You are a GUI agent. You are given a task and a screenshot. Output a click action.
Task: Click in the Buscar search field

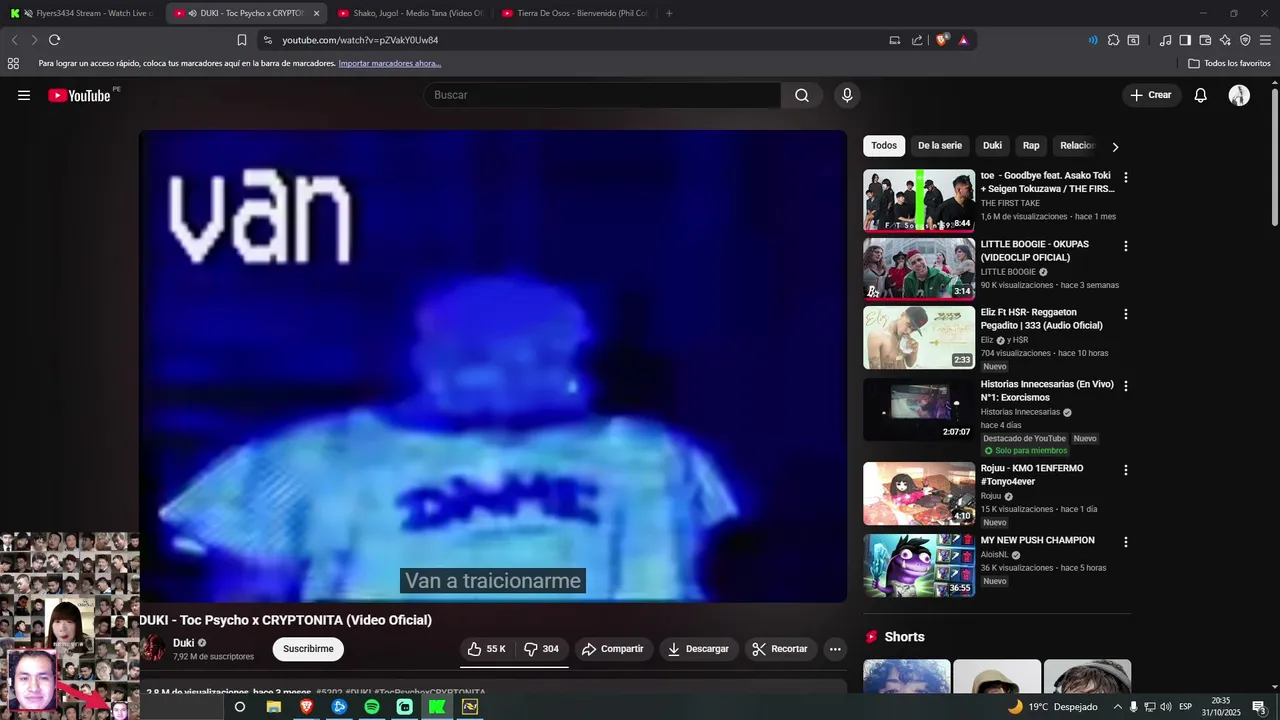[602, 95]
